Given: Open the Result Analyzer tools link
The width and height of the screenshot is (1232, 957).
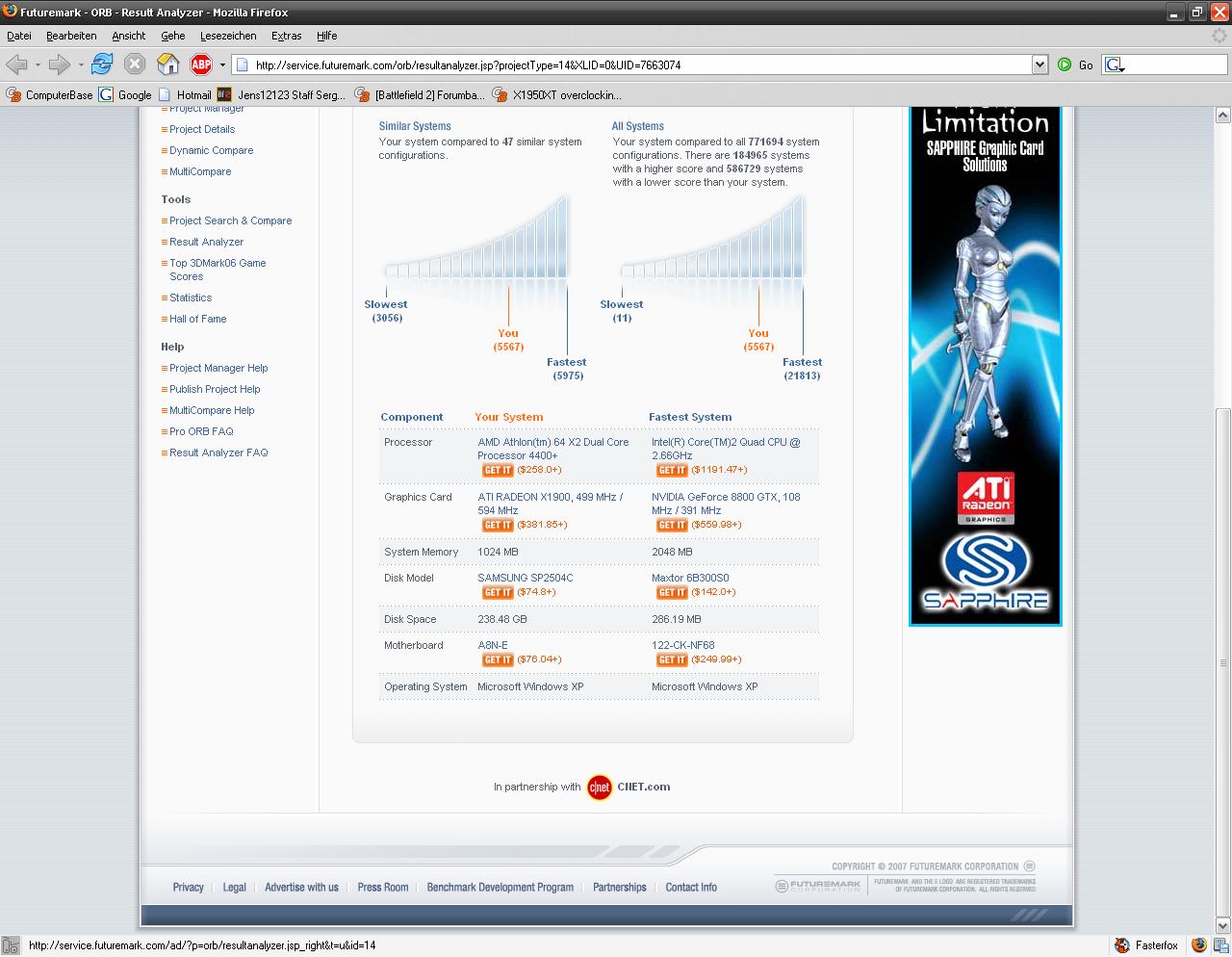Looking at the screenshot, I should (x=207, y=242).
